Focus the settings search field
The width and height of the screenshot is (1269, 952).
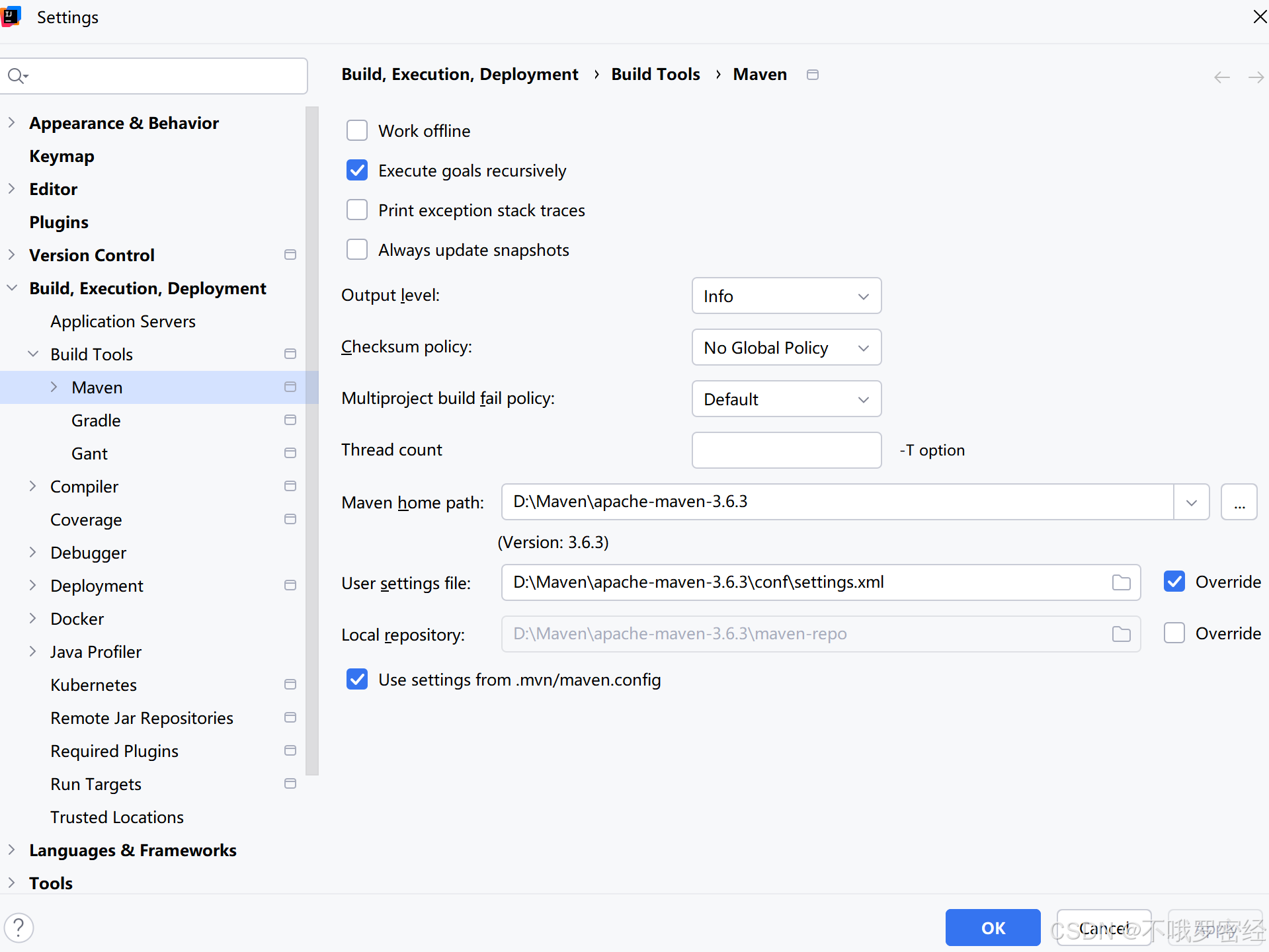pyautogui.click(x=154, y=76)
